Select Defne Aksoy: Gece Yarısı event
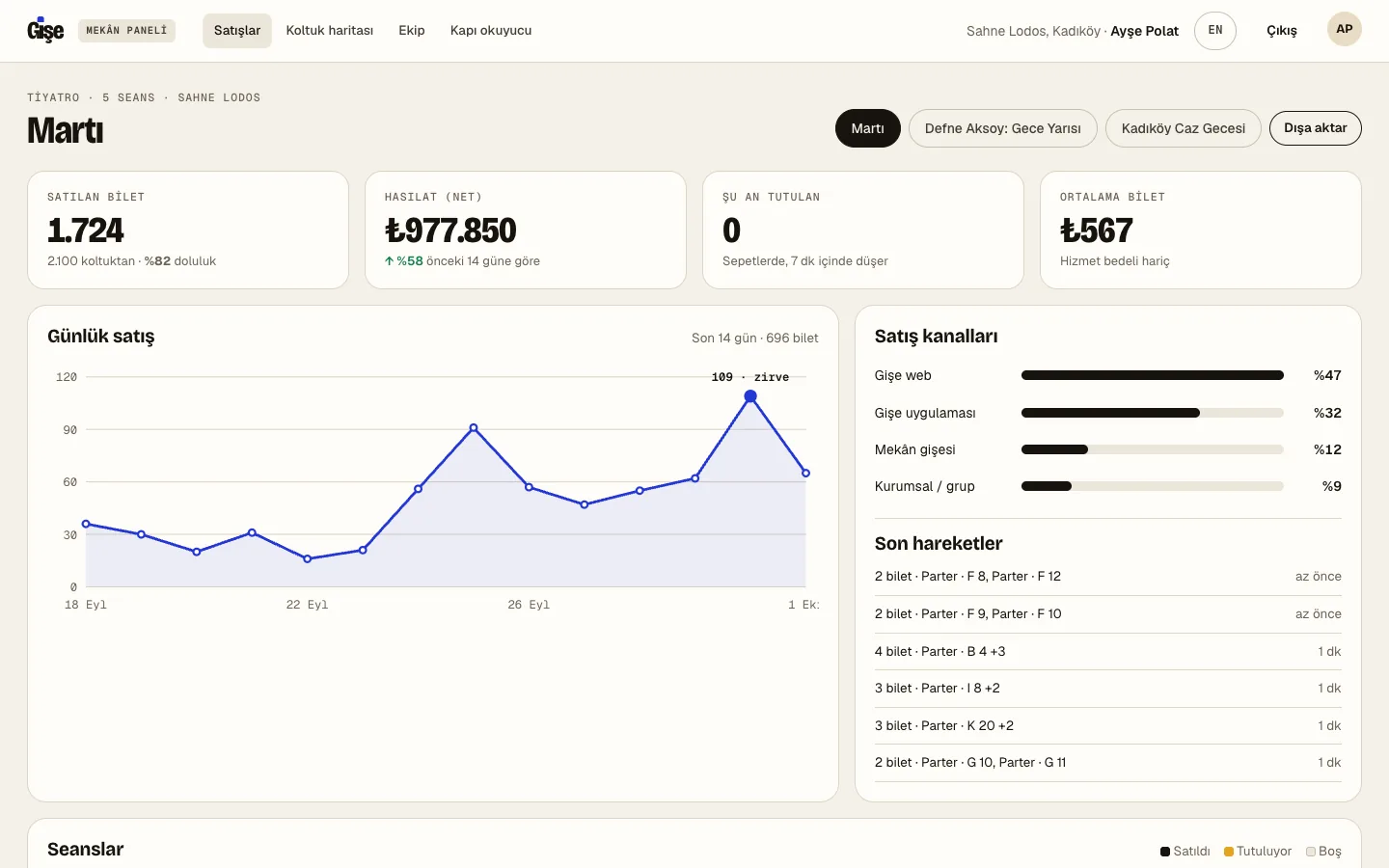The height and width of the screenshot is (868, 1389). pyautogui.click(x=1003, y=128)
